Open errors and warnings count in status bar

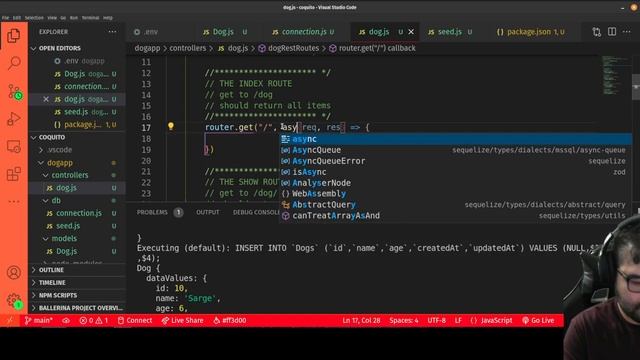pos(94,321)
